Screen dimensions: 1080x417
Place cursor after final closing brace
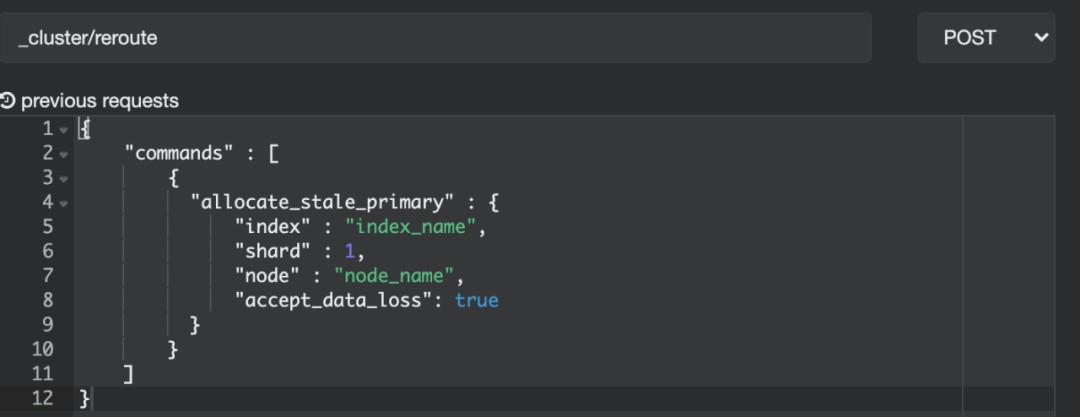coord(92,398)
